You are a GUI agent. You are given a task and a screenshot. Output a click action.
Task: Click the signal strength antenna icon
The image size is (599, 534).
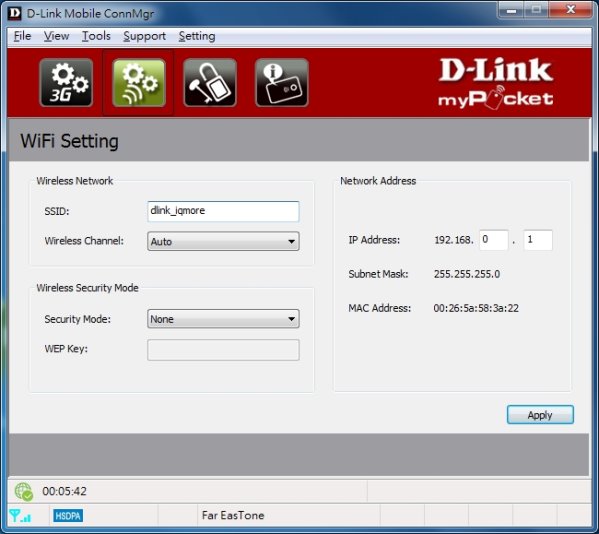pyautogui.click(x=20, y=516)
